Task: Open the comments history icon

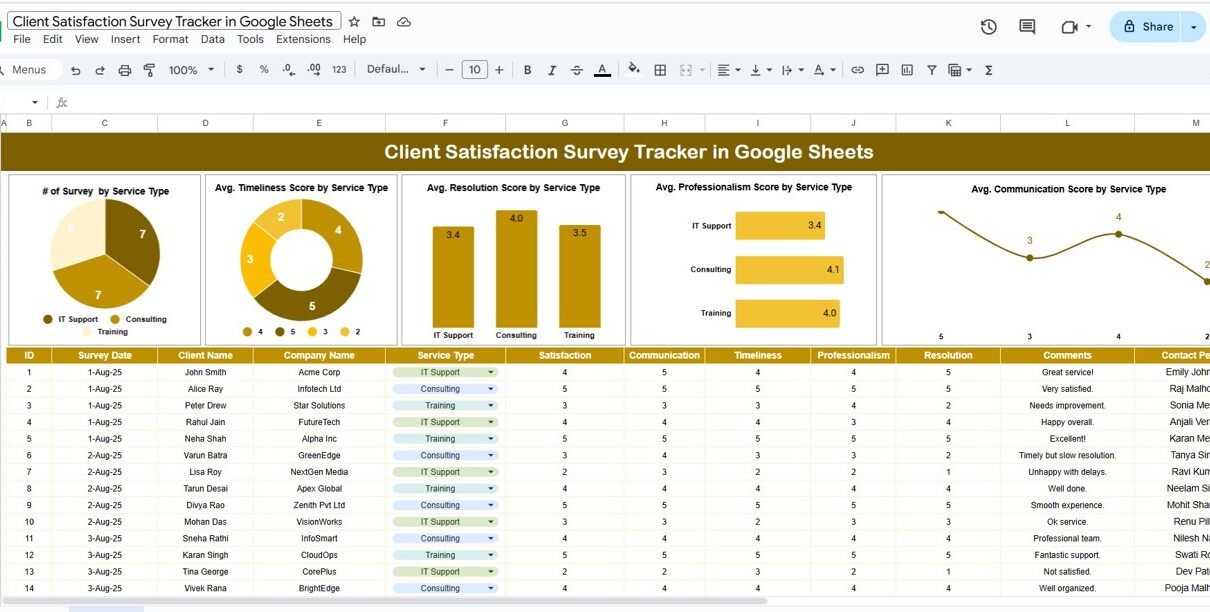Action: [x=1027, y=27]
